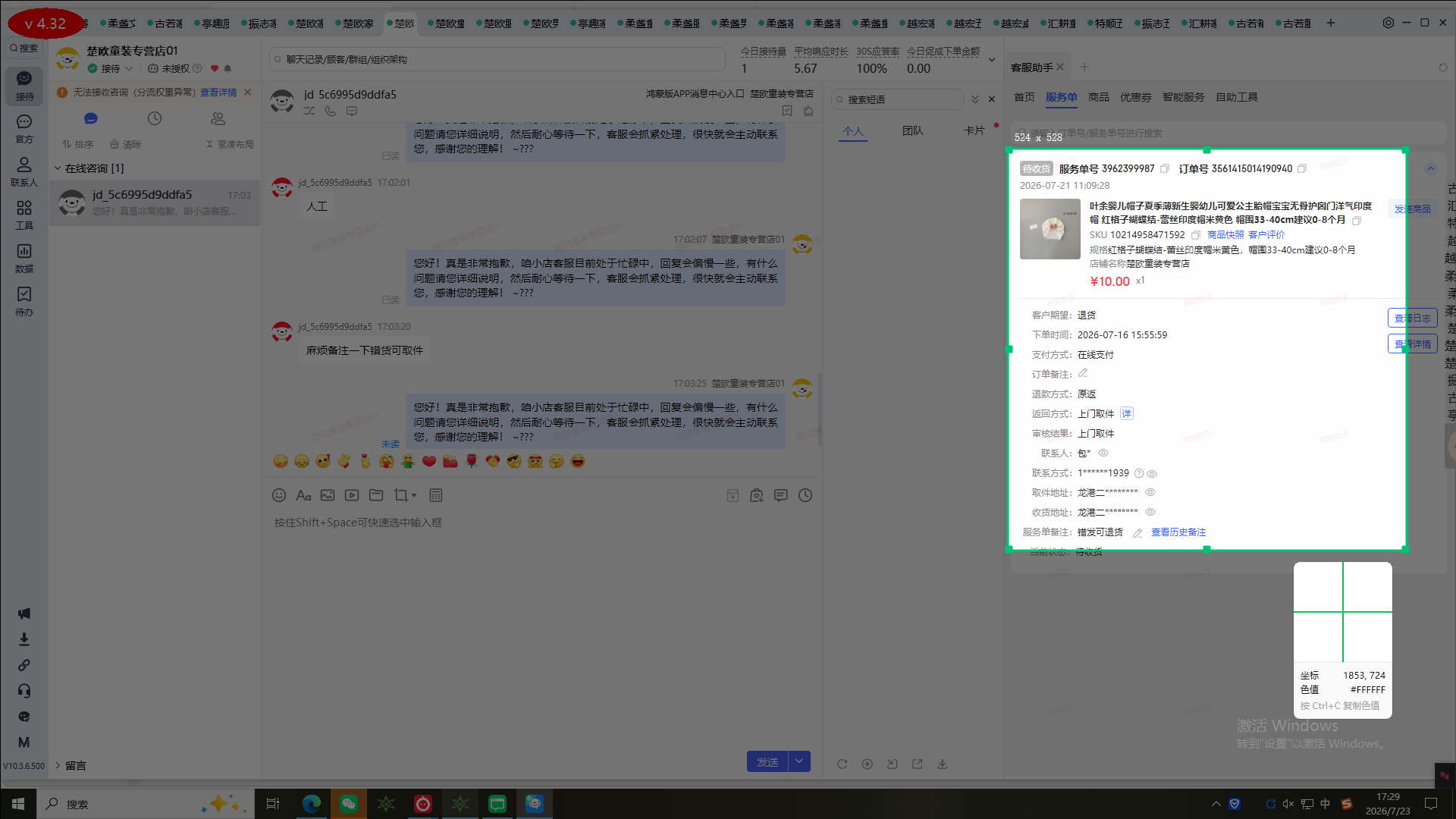Screen dimensions: 1456x819
Task: Click the chat record search field
Action: 497,59
